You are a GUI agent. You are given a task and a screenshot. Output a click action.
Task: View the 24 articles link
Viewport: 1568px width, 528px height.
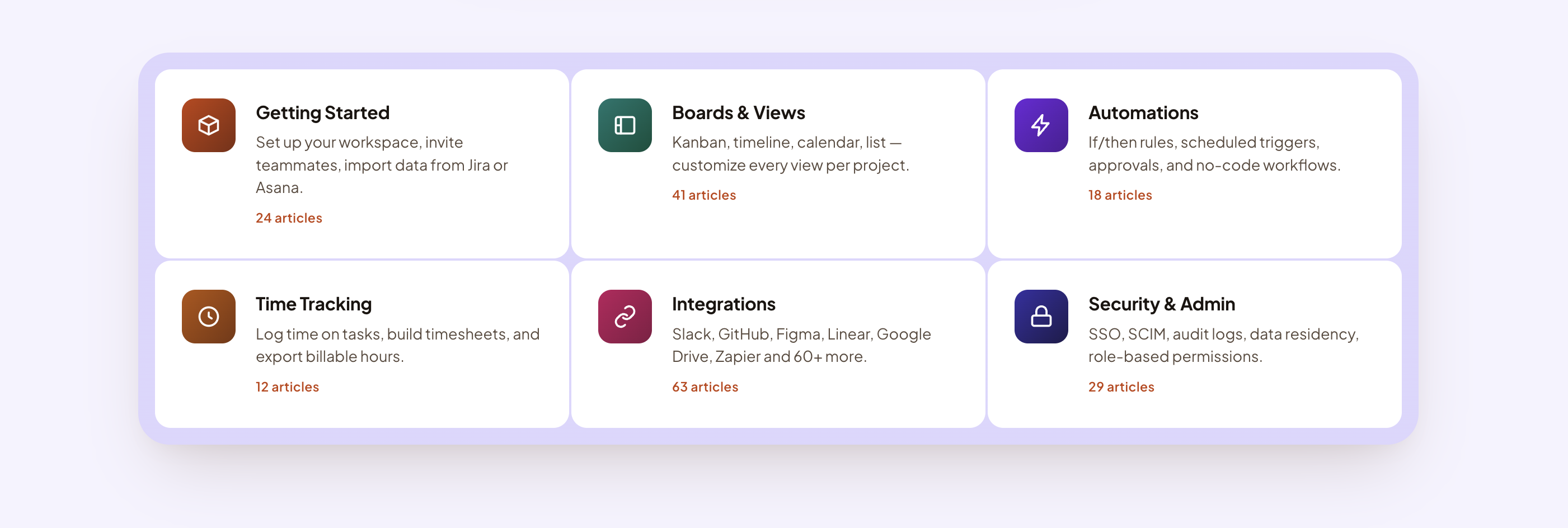(x=289, y=218)
